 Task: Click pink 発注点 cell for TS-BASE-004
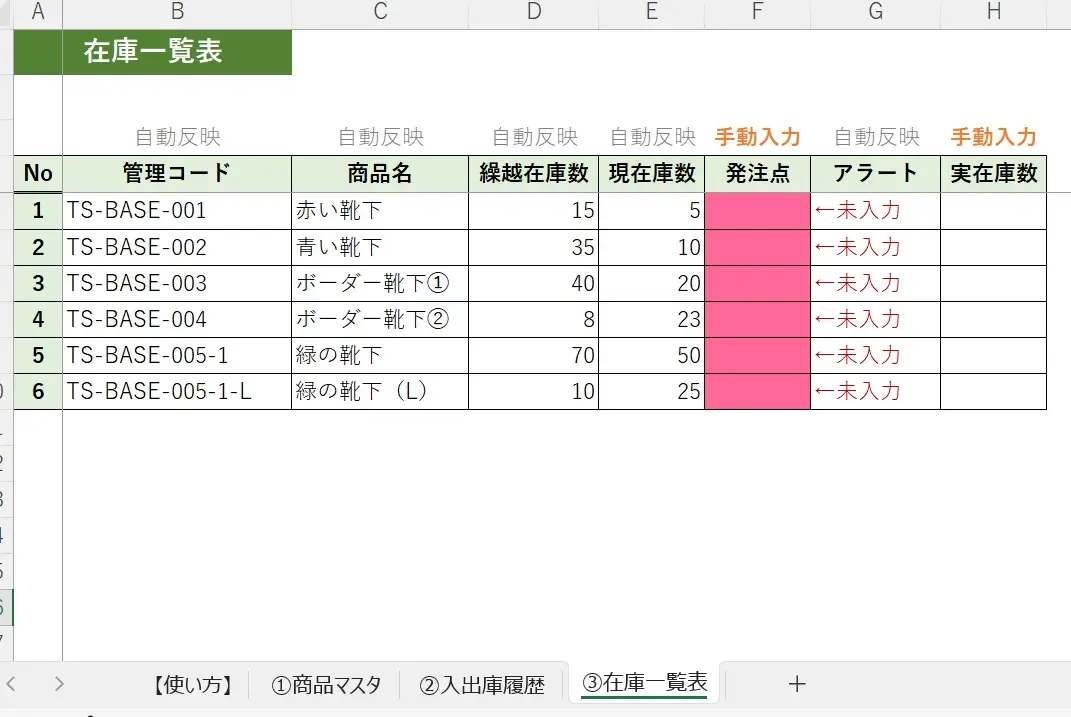757,320
